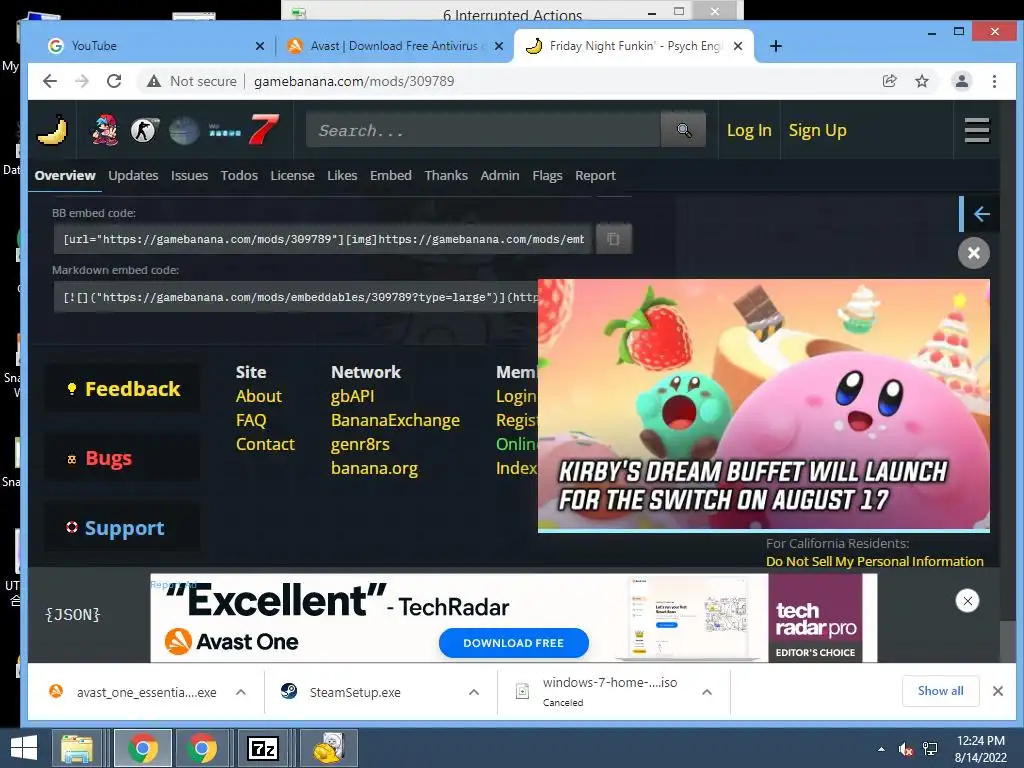Click Show all downloads

940,691
